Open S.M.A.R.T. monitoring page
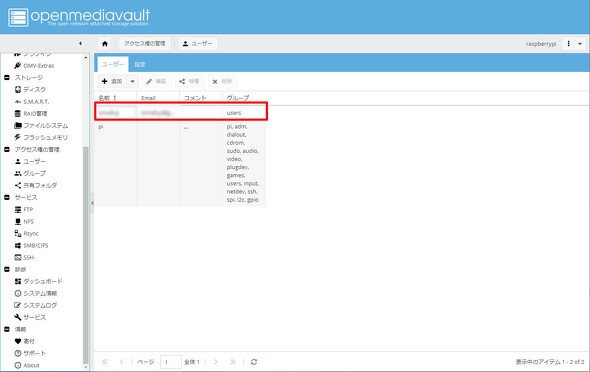590x372 pixels. (x=32, y=102)
